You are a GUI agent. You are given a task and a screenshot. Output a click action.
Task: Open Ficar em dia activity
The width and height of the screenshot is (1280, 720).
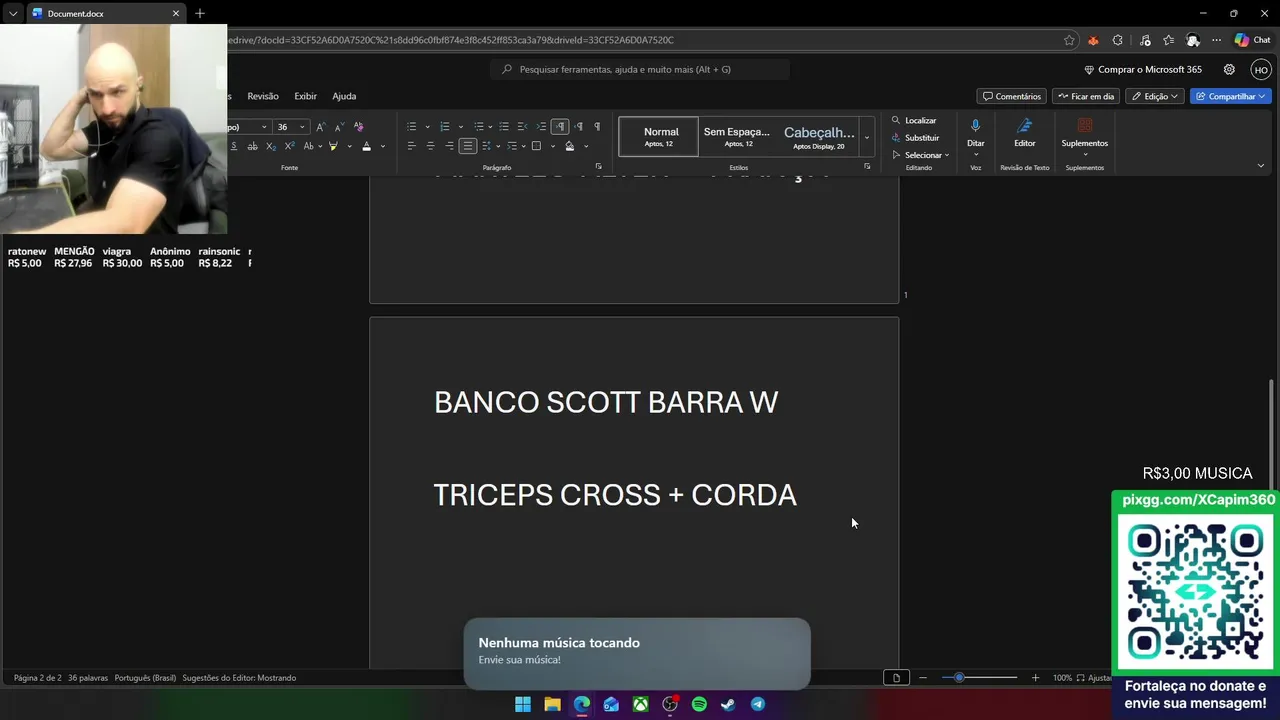(1086, 96)
